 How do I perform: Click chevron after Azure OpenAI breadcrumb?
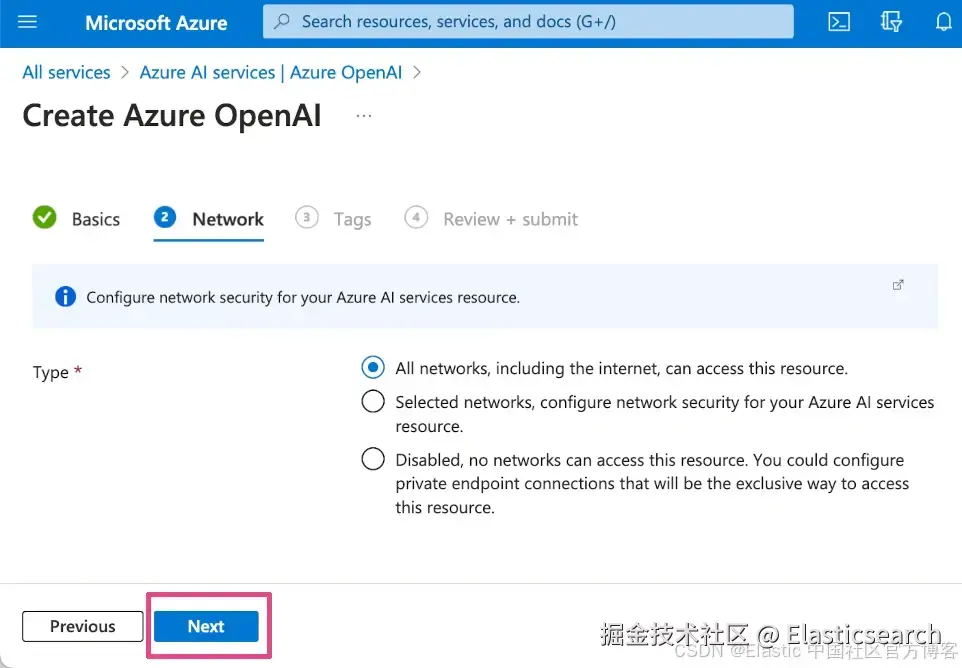pyautogui.click(x=417, y=72)
